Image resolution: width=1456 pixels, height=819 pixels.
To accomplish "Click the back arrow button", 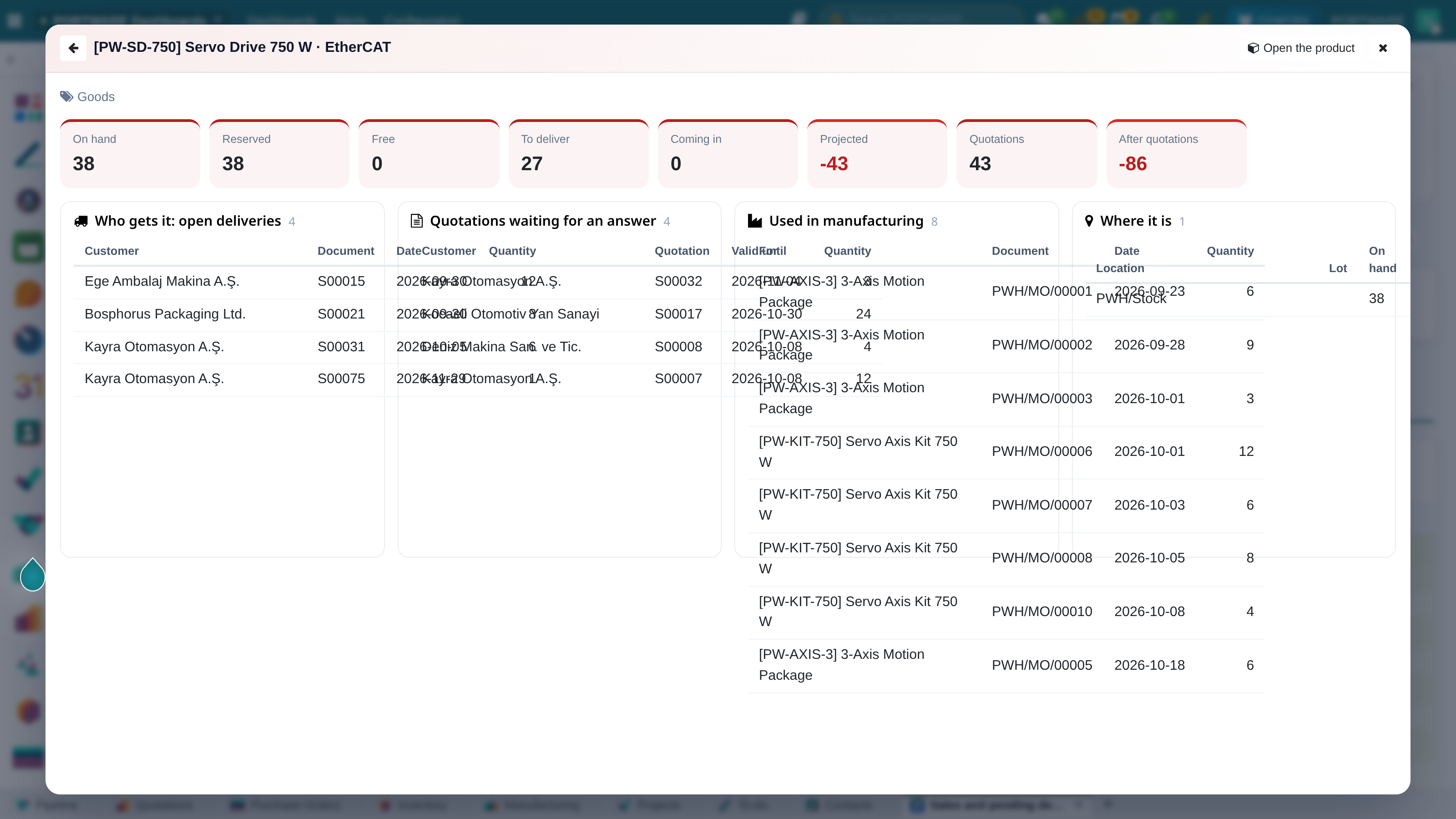I will tap(73, 48).
